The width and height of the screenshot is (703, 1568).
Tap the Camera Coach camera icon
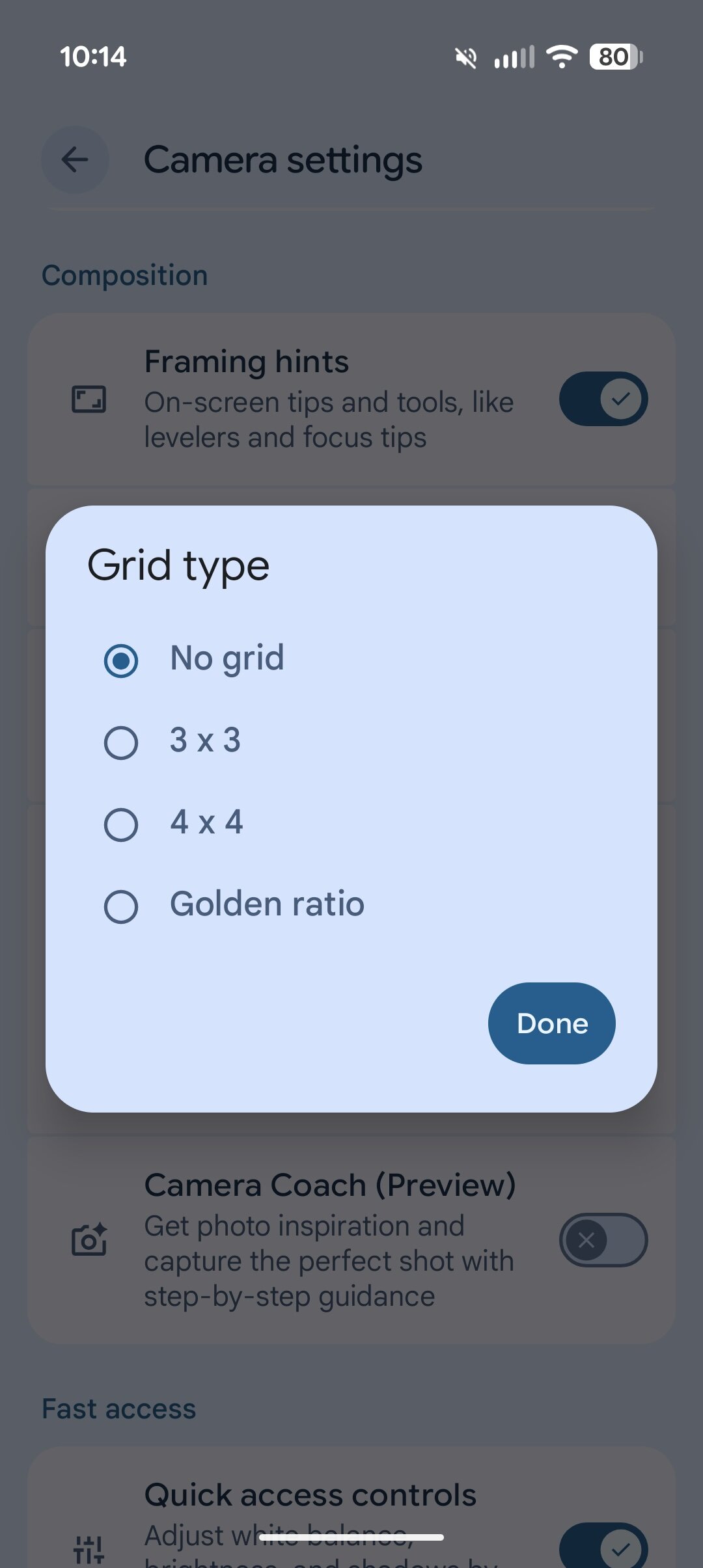pyautogui.click(x=89, y=1240)
